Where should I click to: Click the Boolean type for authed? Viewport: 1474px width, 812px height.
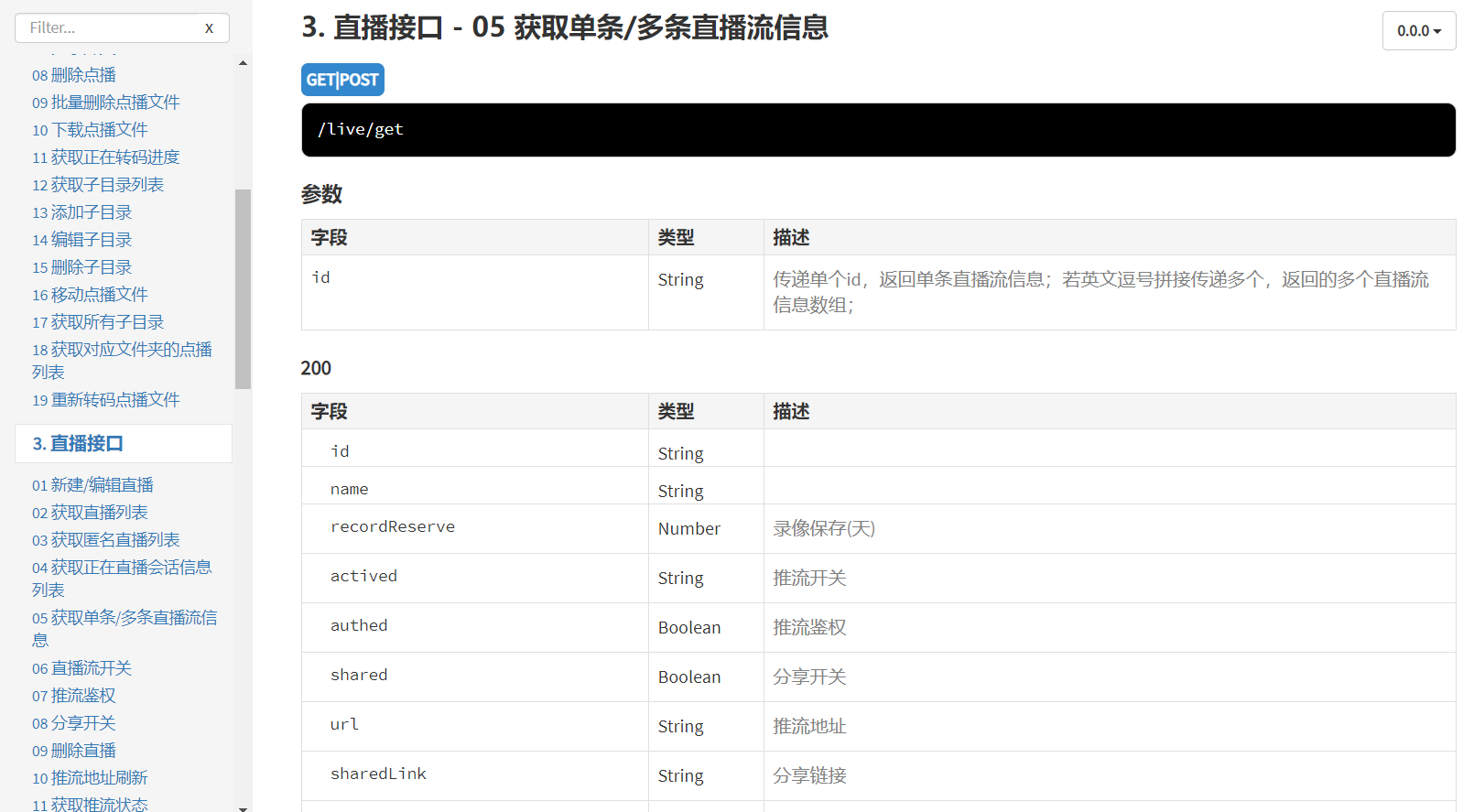coord(689,628)
